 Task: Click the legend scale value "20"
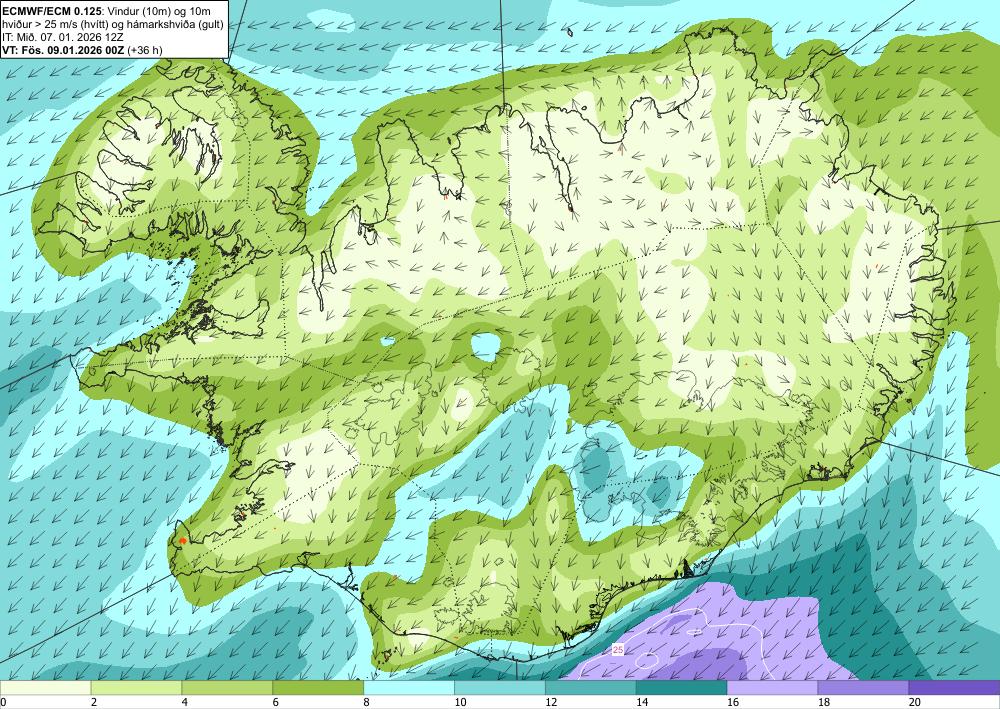pos(915,702)
